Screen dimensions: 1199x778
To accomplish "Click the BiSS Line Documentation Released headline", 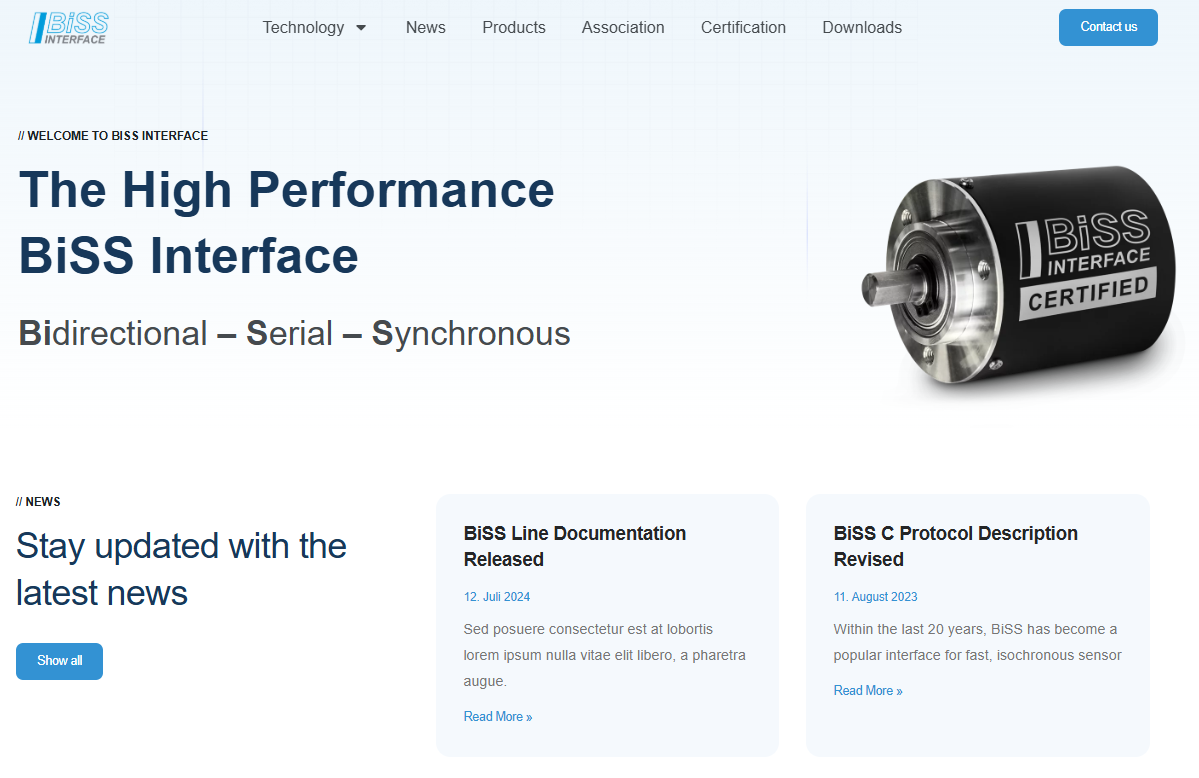I will pos(574,546).
